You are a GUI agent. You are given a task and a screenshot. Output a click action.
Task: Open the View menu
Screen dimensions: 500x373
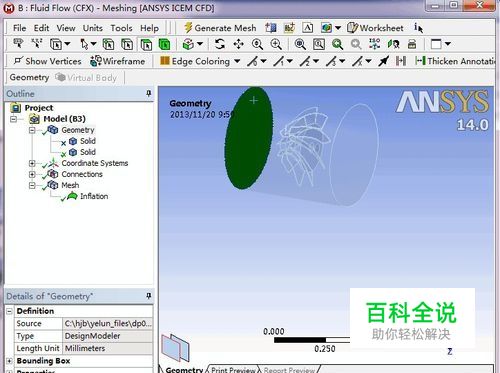click(x=66, y=28)
